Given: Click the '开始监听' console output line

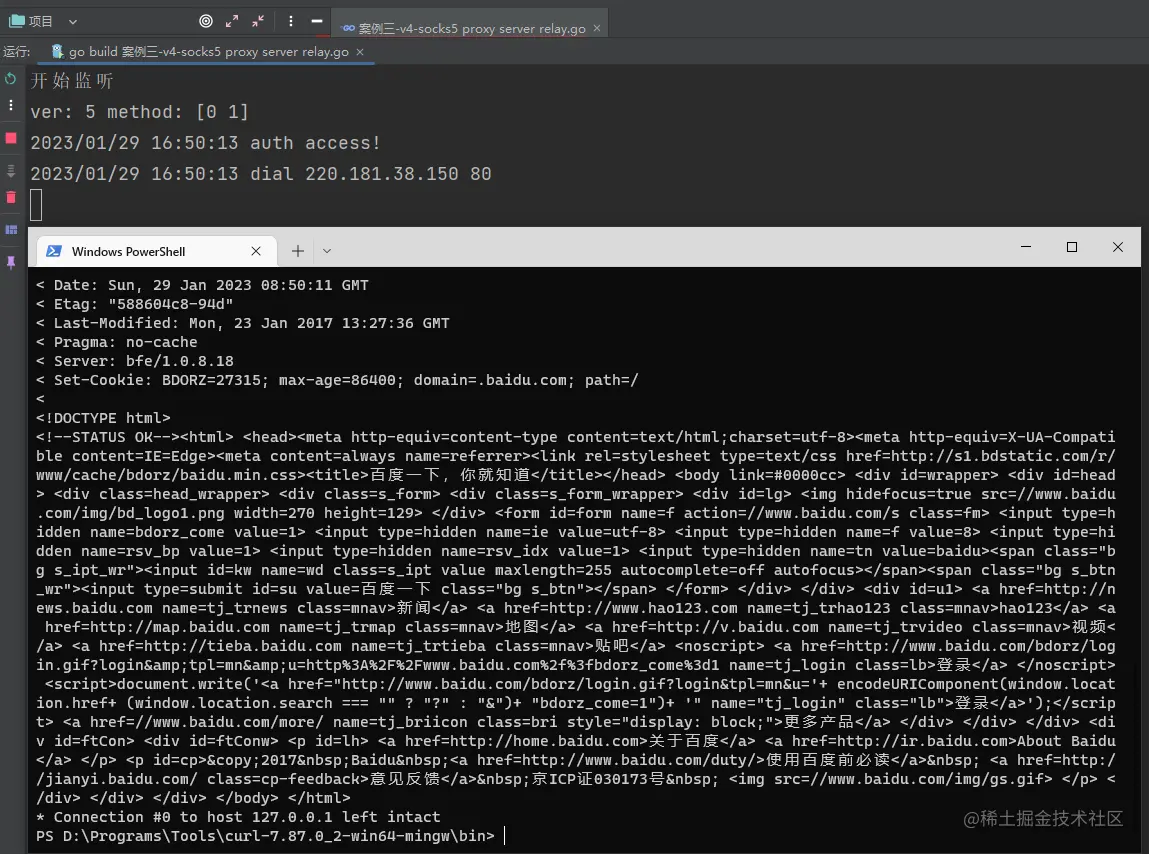Looking at the screenshot, I should [x=72, y=81].
